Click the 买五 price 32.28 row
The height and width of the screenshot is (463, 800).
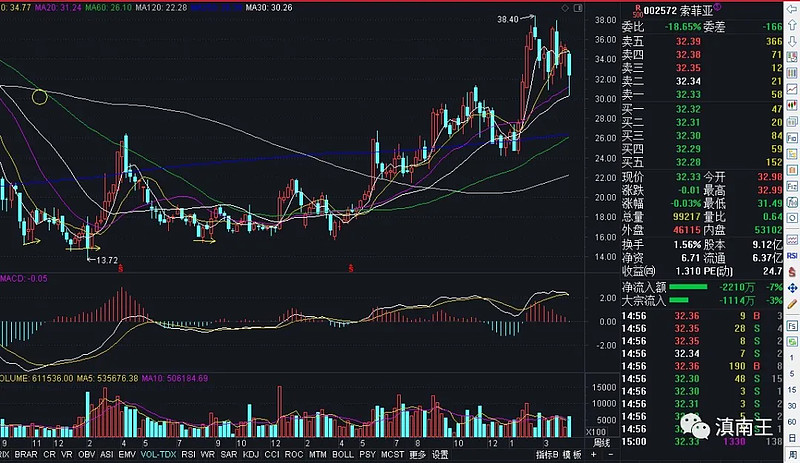(702, 162)
